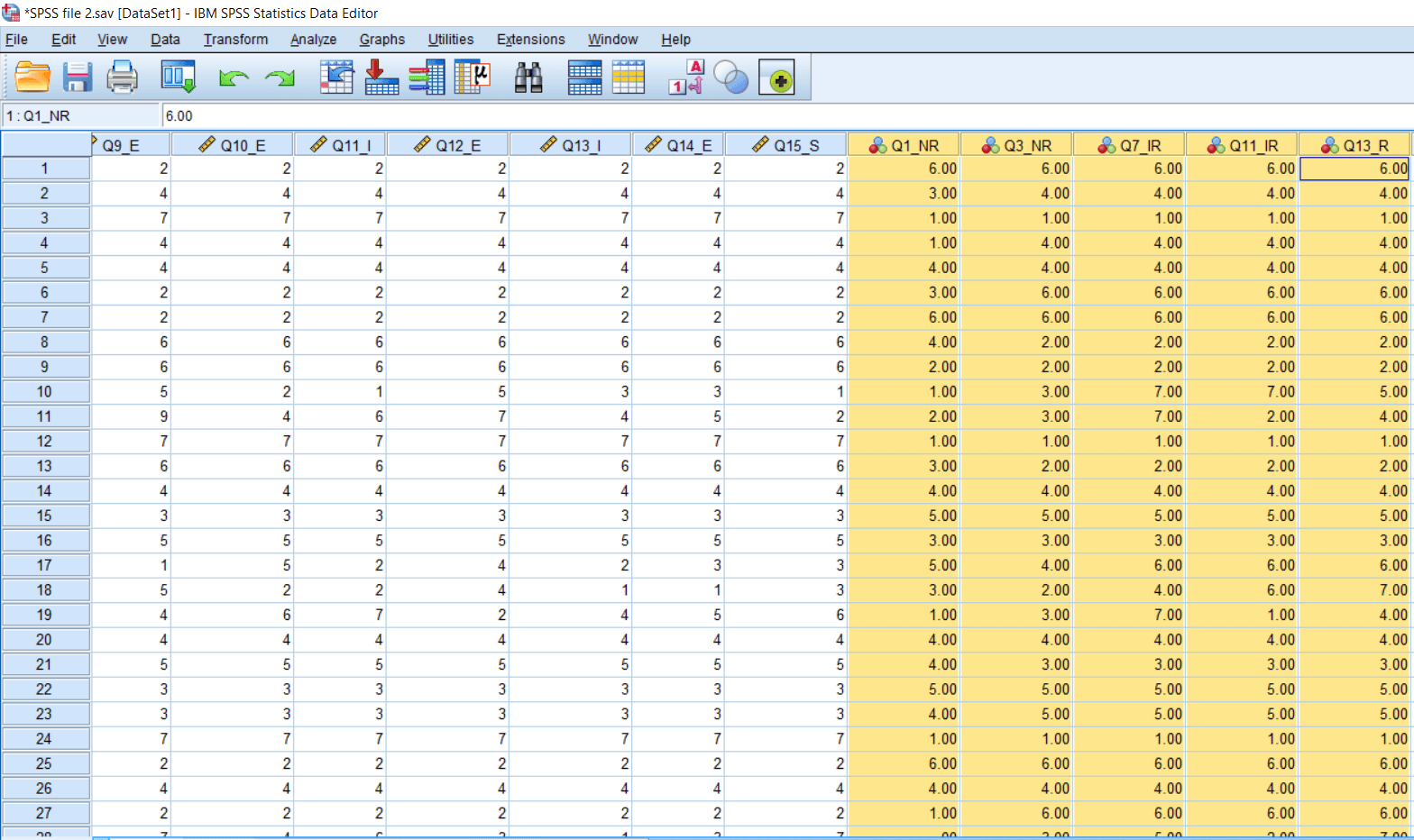The height and width of the screenshot is (840, 1414).
Task: Recall recently used dialogs icon
Action: point(179,78)
